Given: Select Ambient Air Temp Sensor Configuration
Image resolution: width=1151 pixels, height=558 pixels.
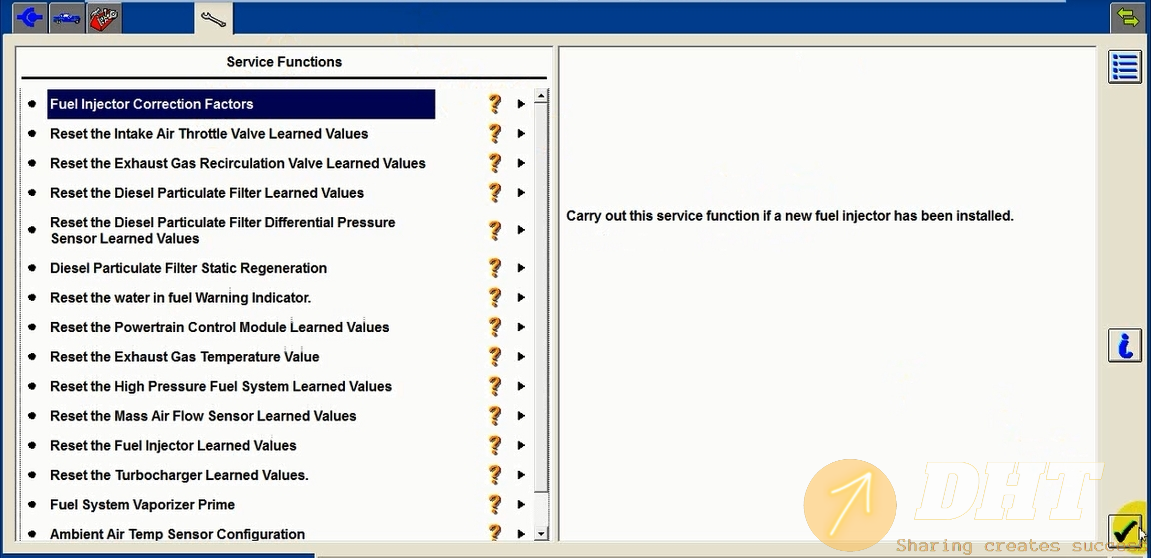Looking at the screenshot, I should tap(178, 534).
